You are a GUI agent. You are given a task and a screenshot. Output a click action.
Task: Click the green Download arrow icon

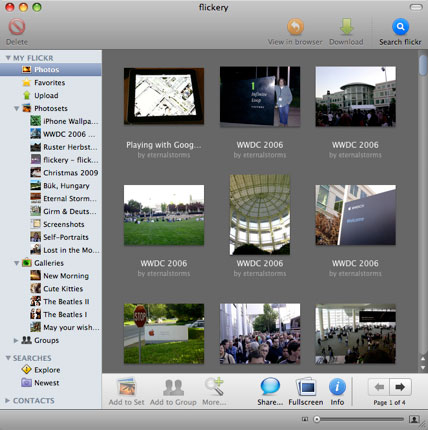[346, 27]
